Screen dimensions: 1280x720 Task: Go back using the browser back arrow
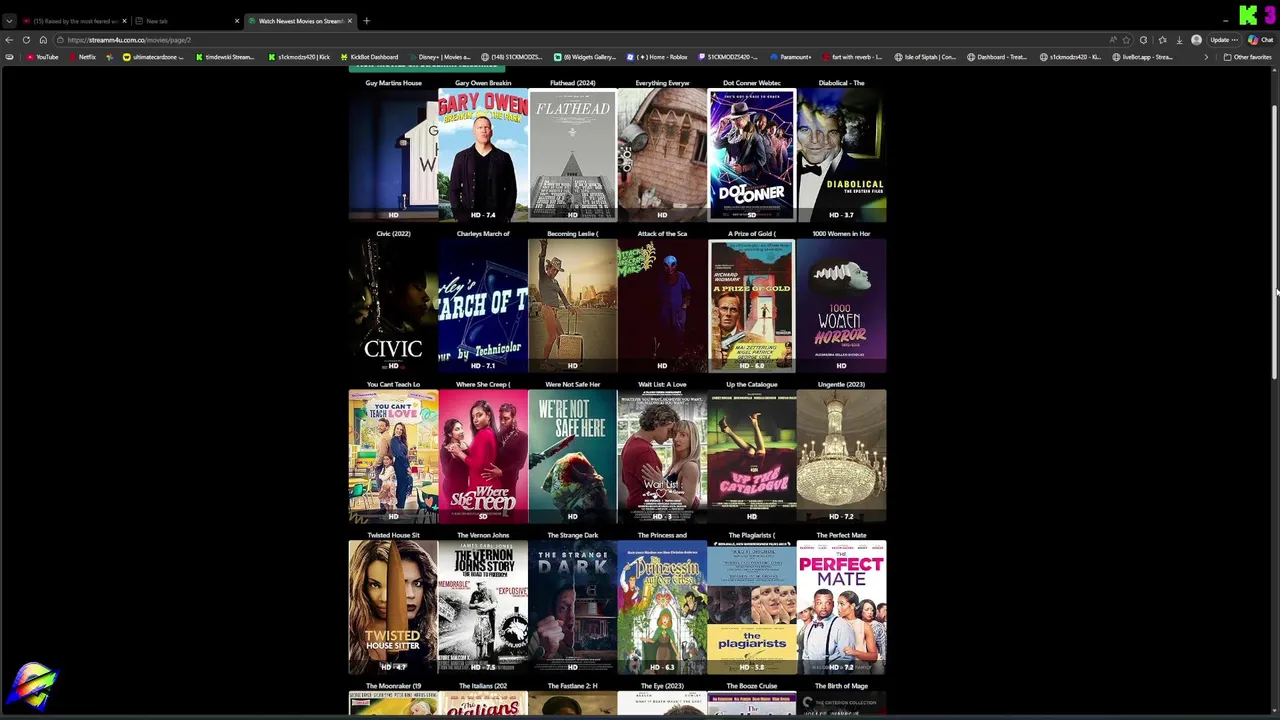[9, 40]
